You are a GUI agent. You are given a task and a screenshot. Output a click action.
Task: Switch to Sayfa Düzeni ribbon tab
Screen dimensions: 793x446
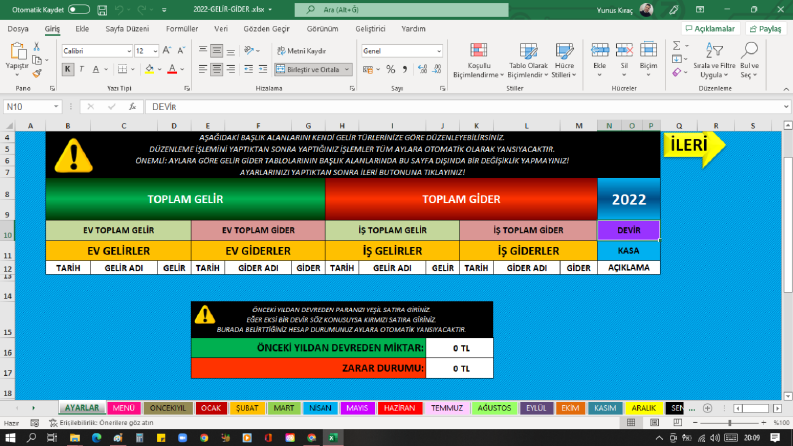point(127,29)
